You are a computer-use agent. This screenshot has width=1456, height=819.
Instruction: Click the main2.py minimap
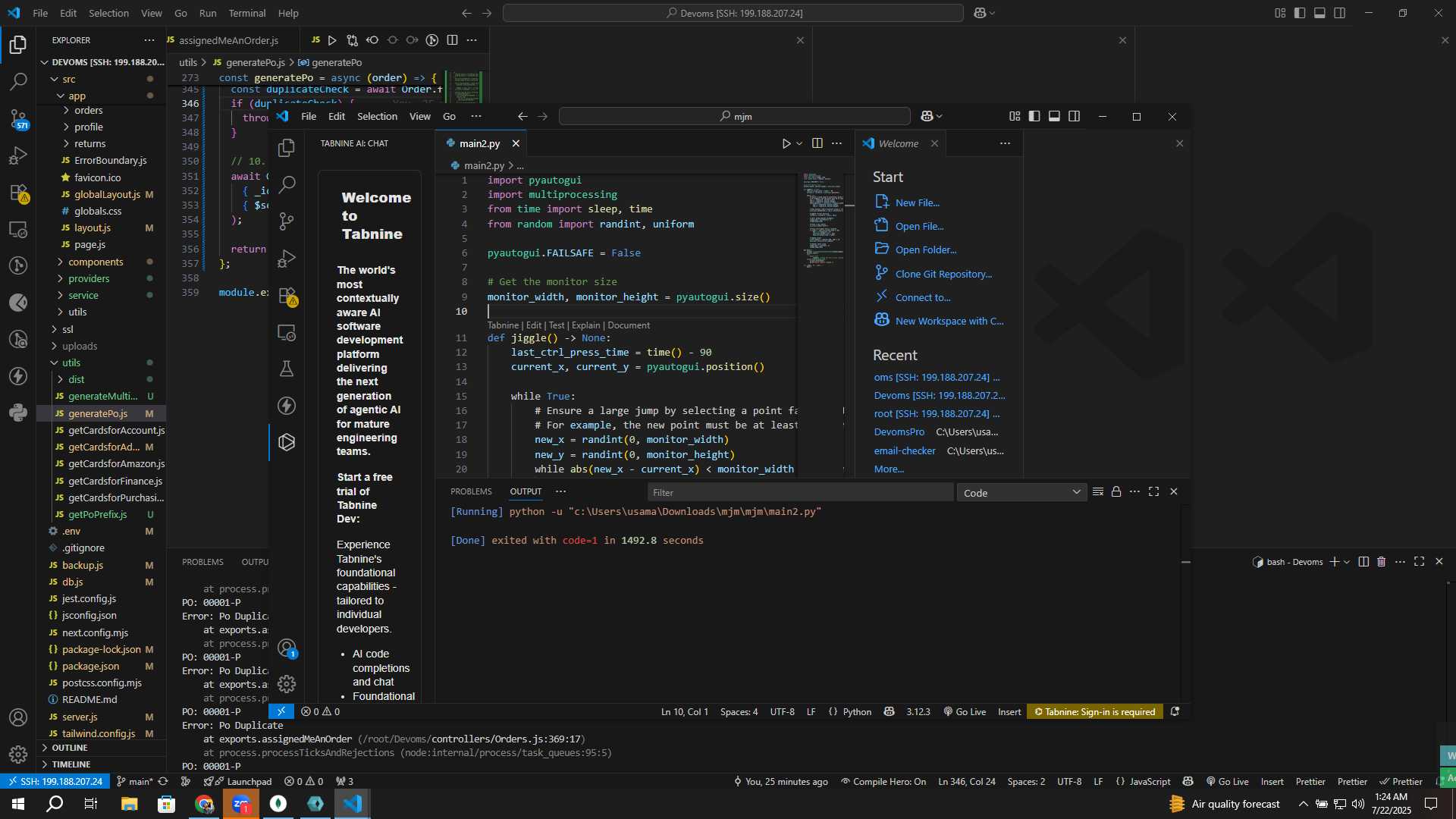point(824,220)
